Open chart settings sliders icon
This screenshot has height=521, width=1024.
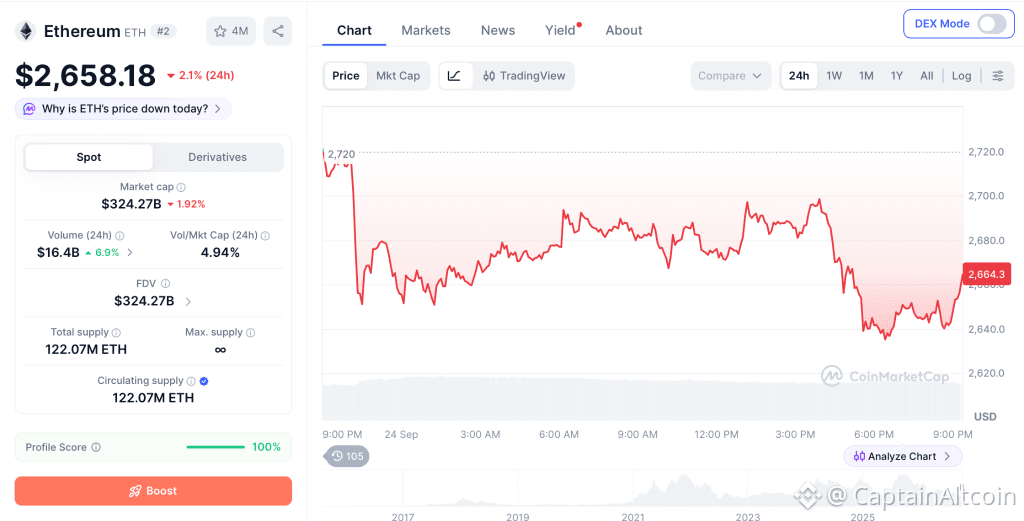(x=998, y=76)
